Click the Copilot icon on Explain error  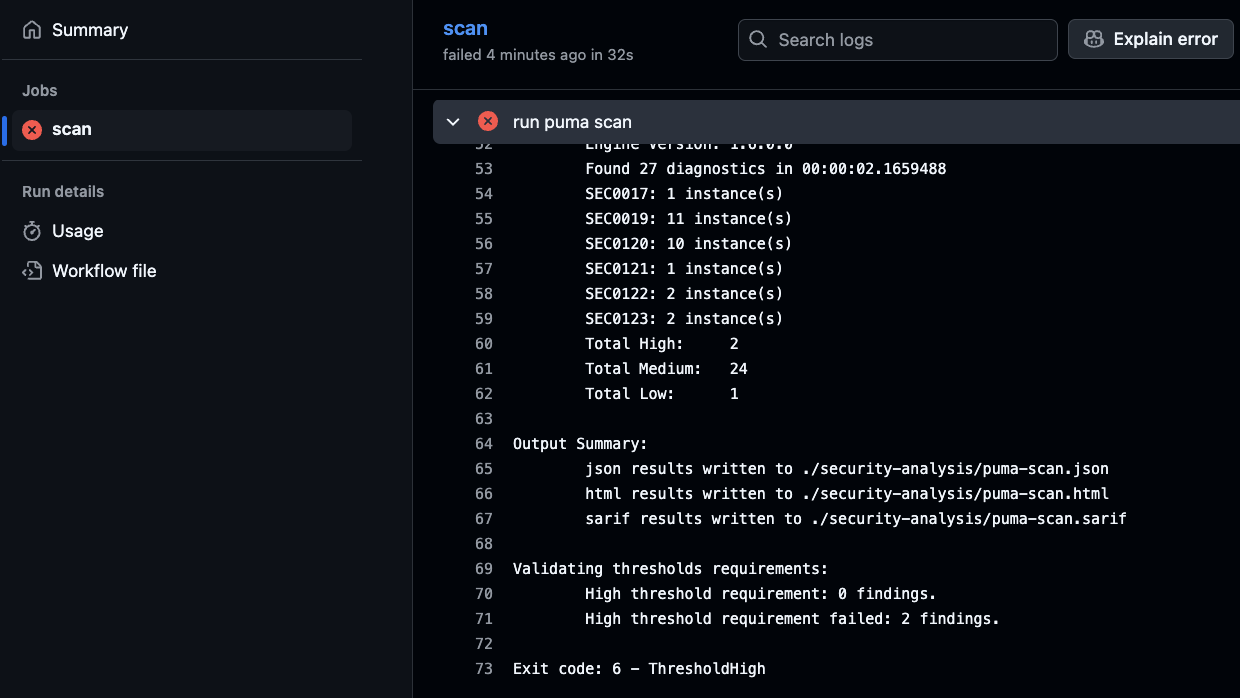(1094, 40)
